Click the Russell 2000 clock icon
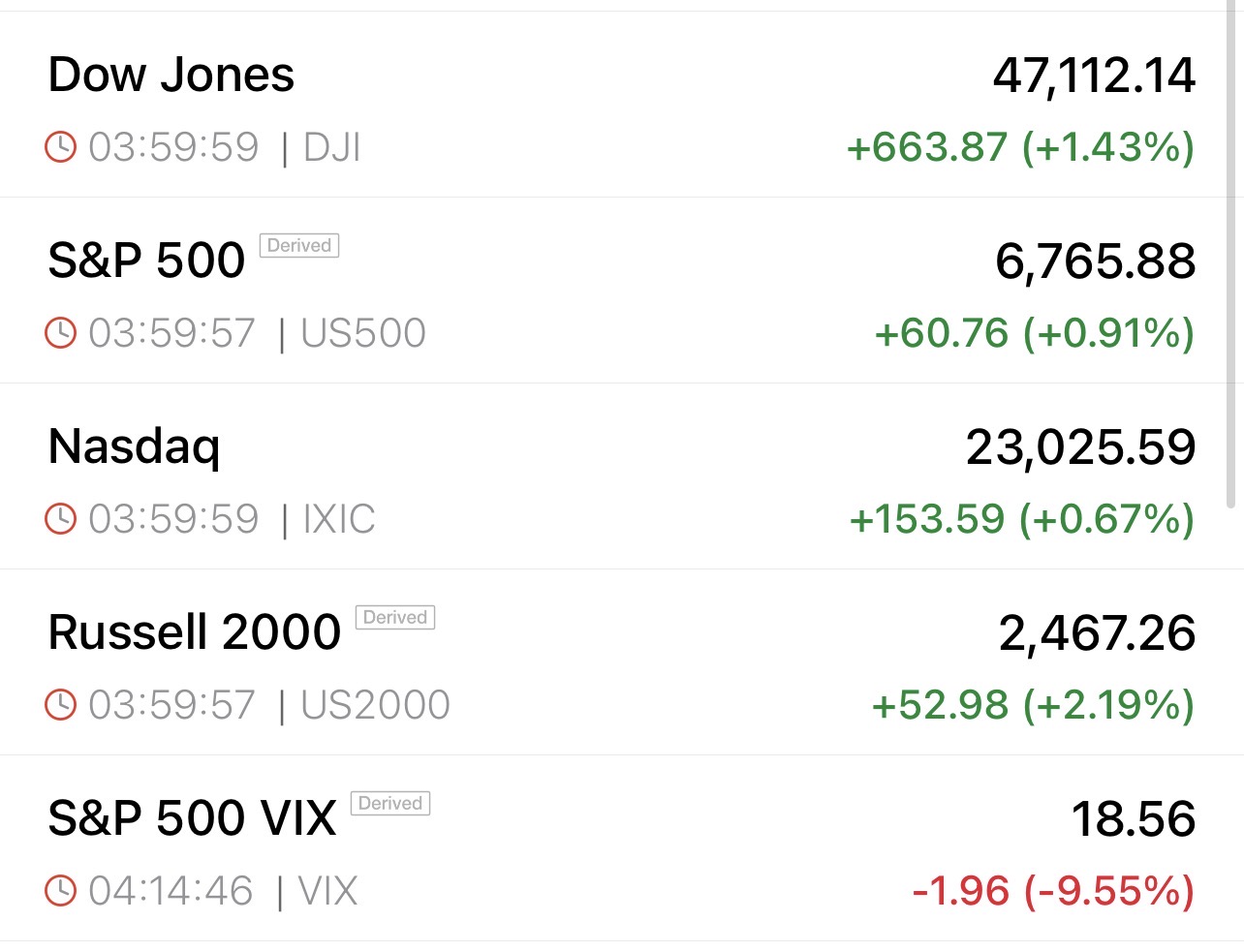 60,705
